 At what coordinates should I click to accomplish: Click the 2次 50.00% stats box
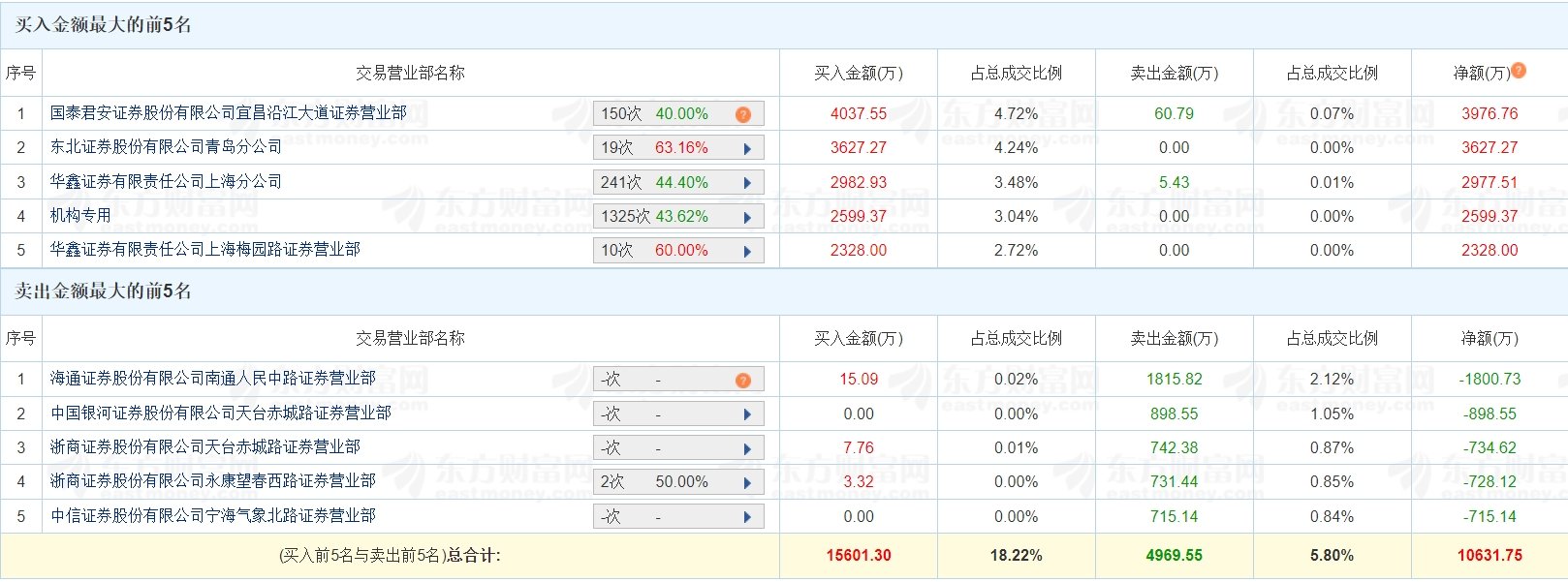[x=669, y=482]
